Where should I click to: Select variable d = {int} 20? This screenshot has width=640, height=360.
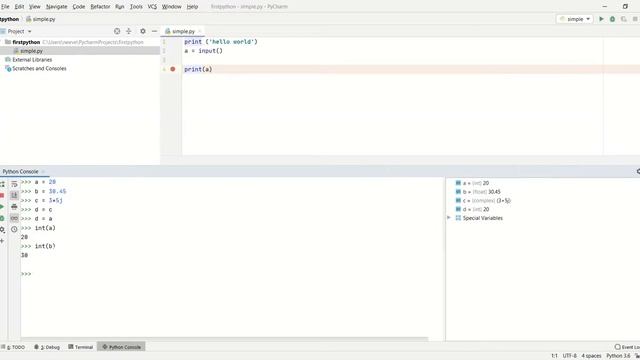point(472,209)
